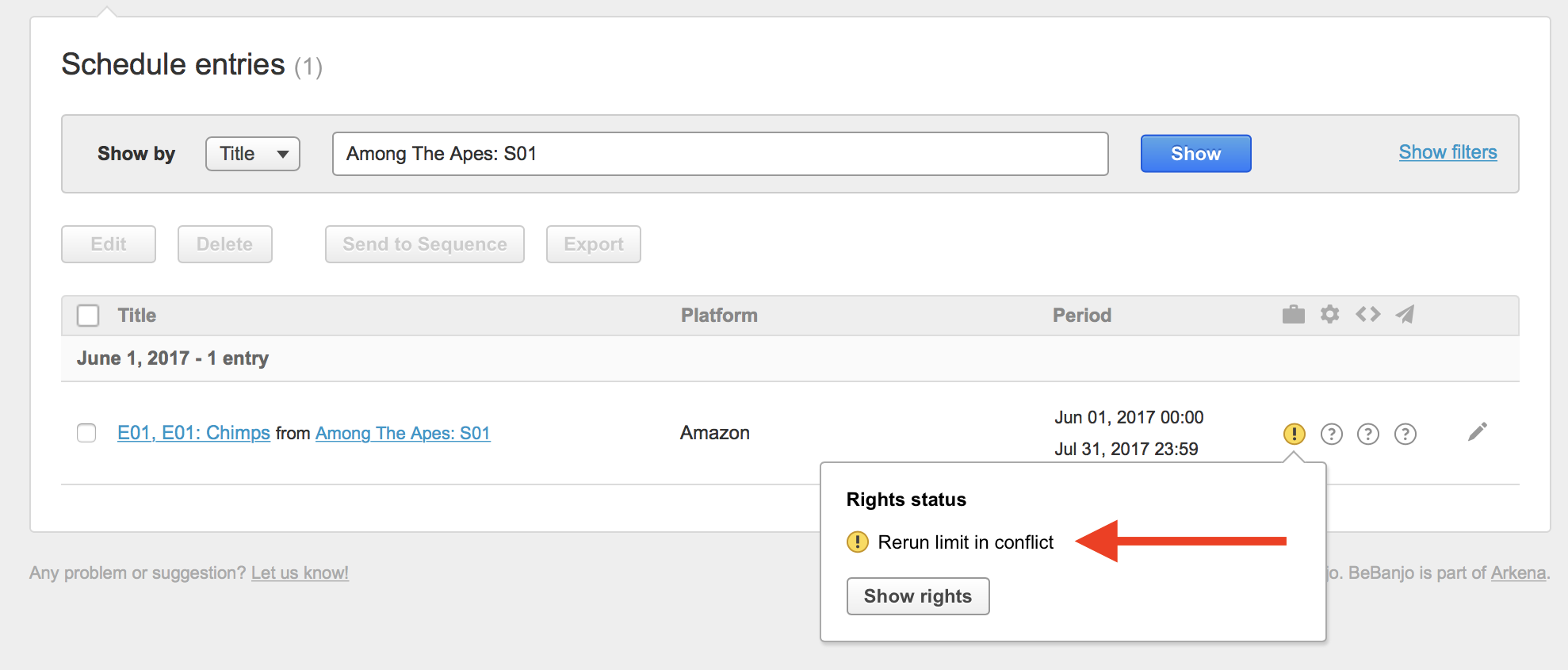Click the paper plane column header icon

1405,315
